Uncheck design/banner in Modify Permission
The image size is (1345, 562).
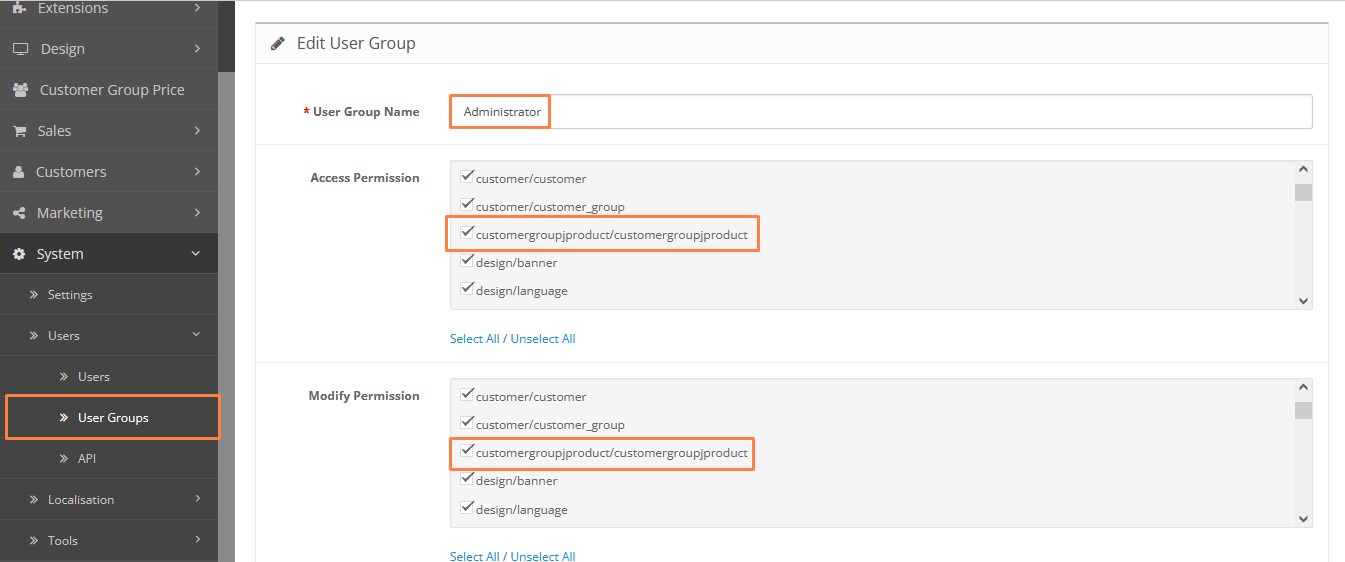coord(466,479)
